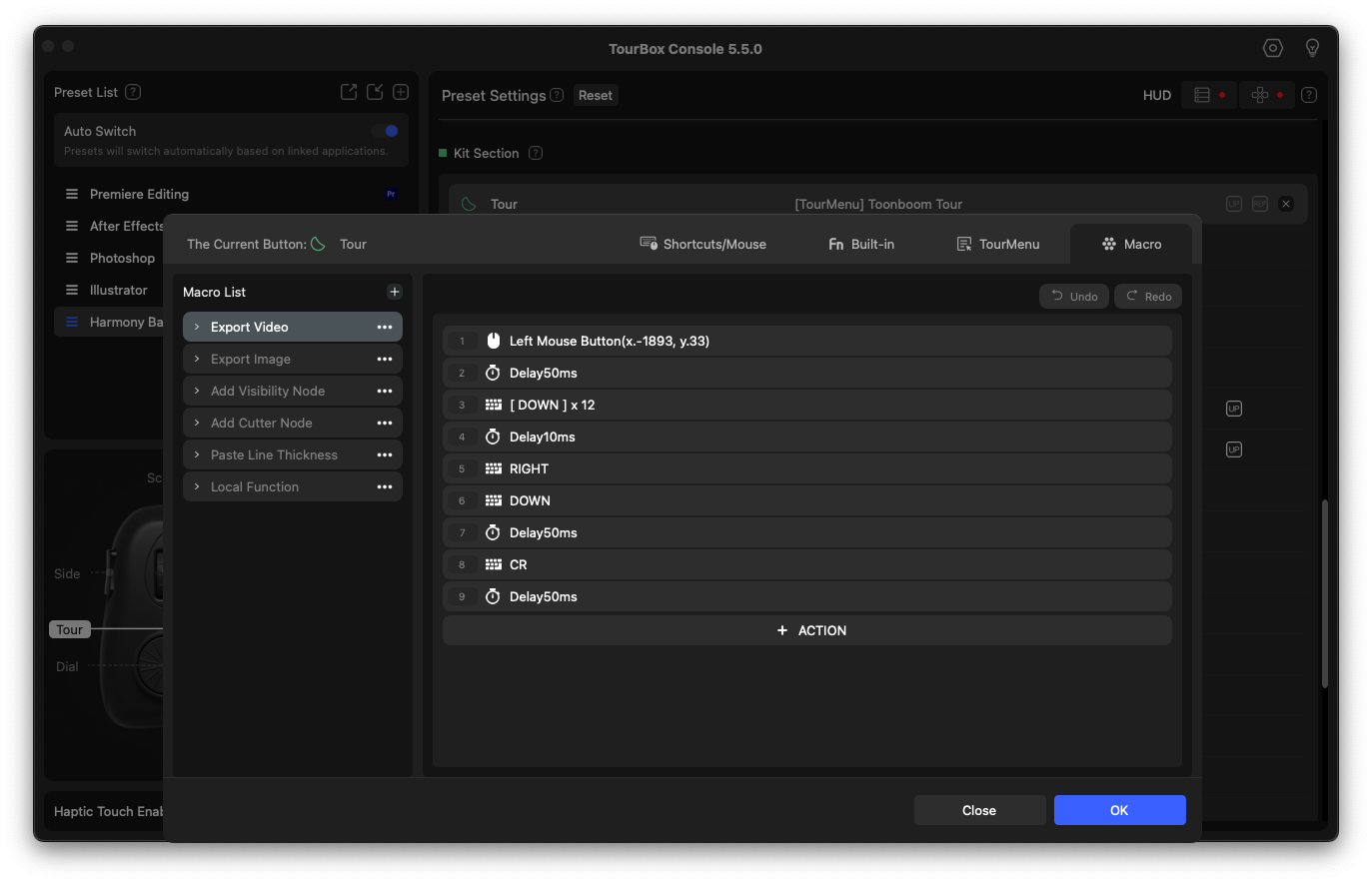1372x883 pixels.
Task: Click Preset Settings help icon
Action: [x=557, y=95]
